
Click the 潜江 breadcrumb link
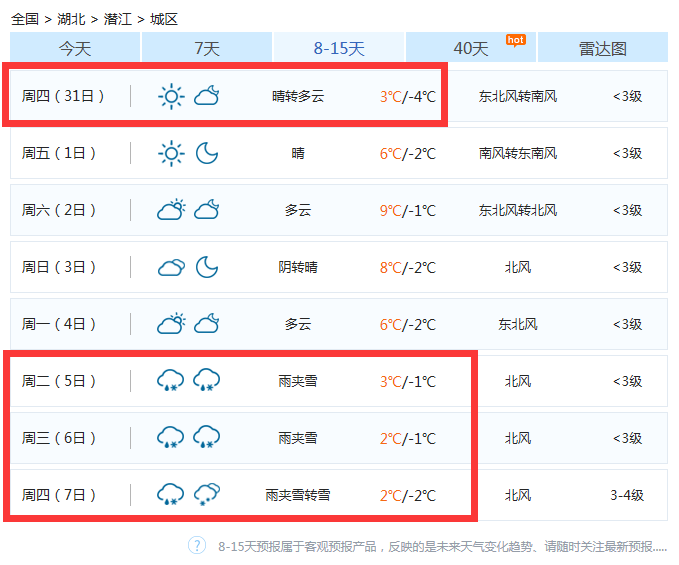coord(118,19)
